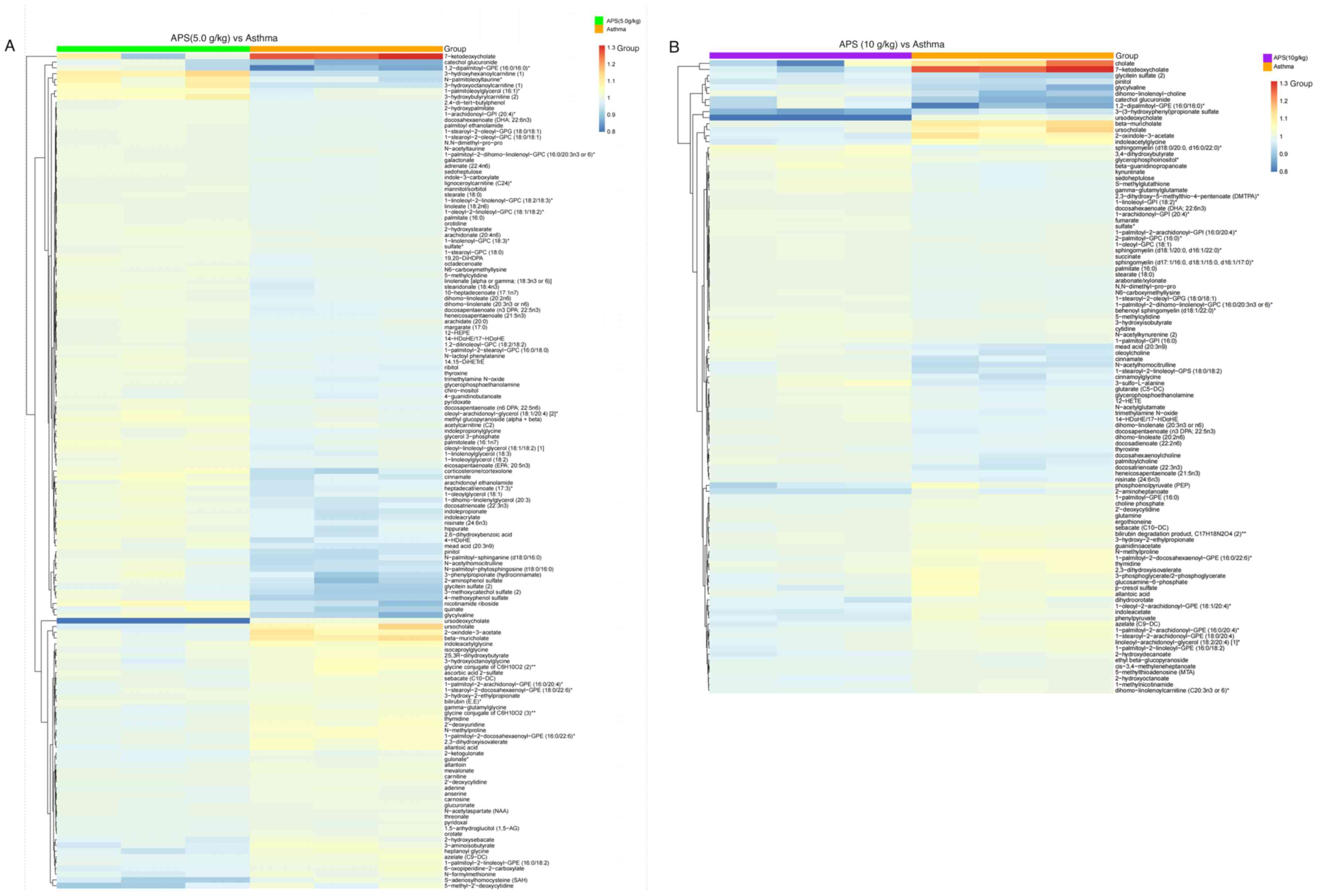The width and height of the screenshot is (1317, 896).
Task: Click the panel letter 'A' label
Action: tap(10, 46)
